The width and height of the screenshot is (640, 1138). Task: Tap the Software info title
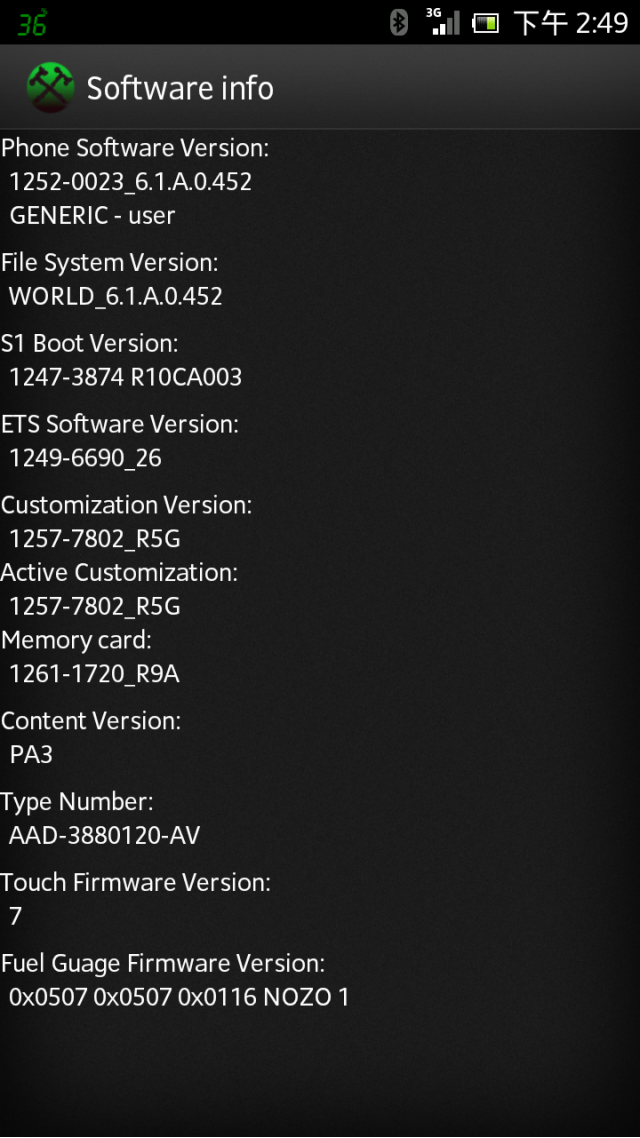coord(180,89)
